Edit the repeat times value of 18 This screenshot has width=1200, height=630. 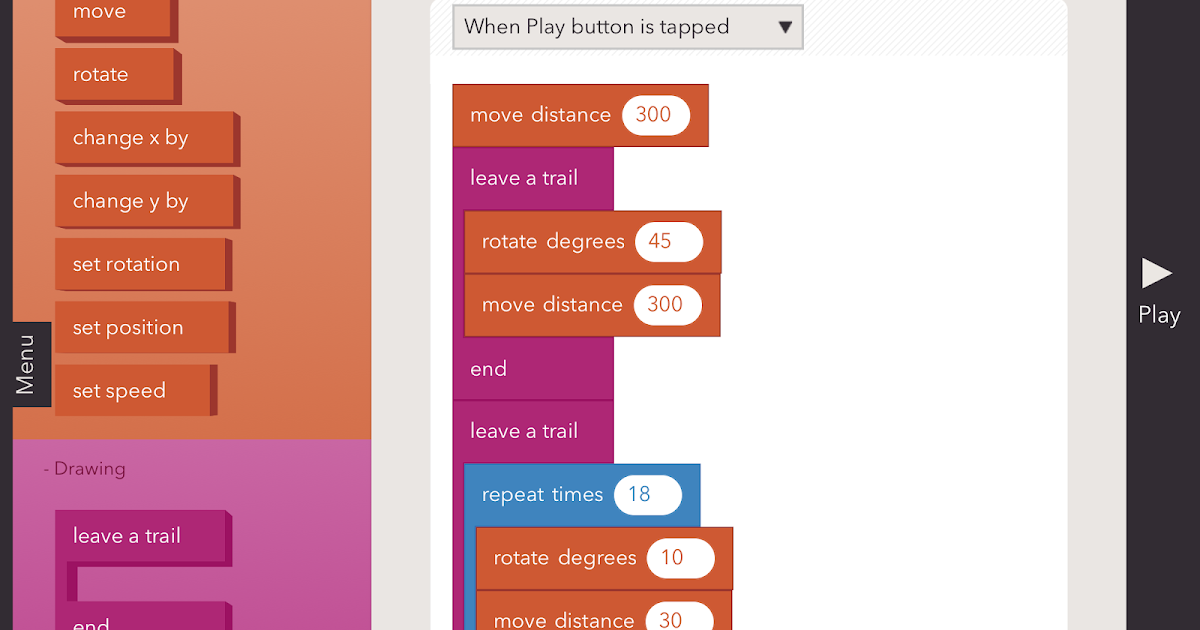[x=648, y=494]
